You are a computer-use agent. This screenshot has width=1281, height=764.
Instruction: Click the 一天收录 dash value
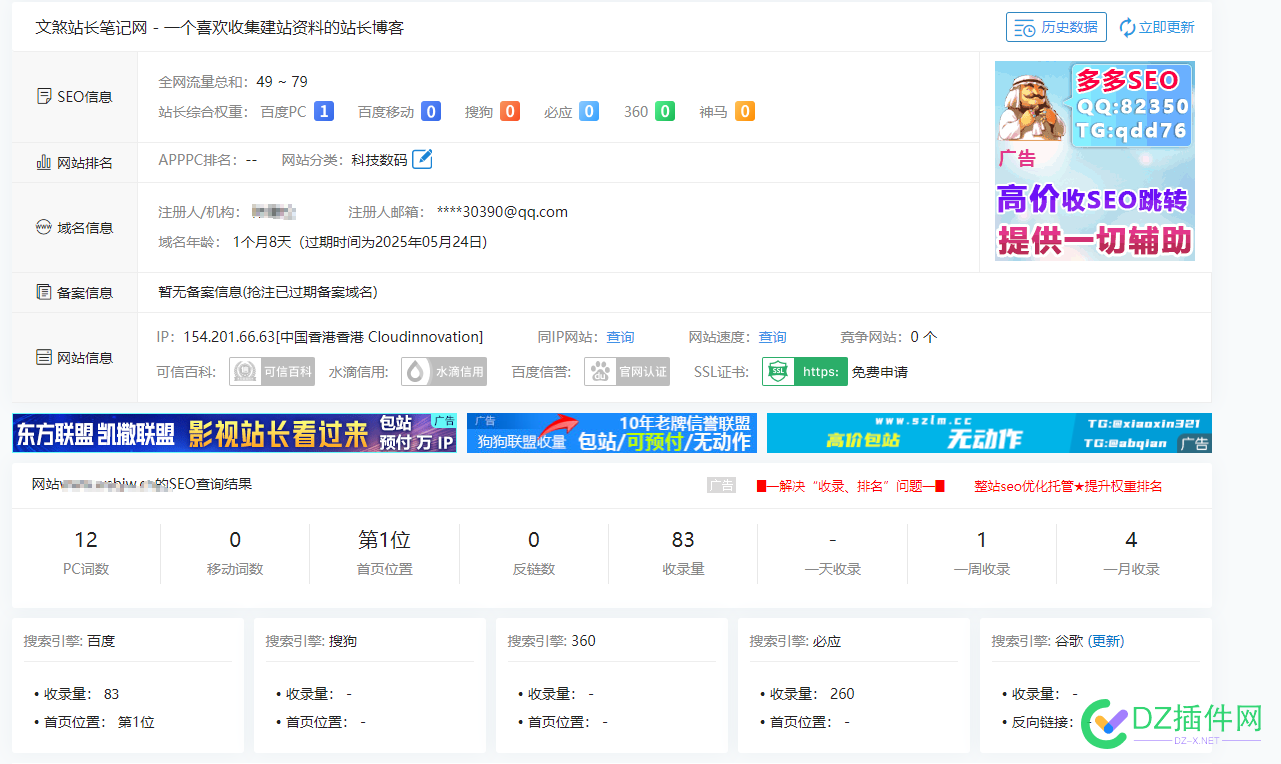[833, 540]
